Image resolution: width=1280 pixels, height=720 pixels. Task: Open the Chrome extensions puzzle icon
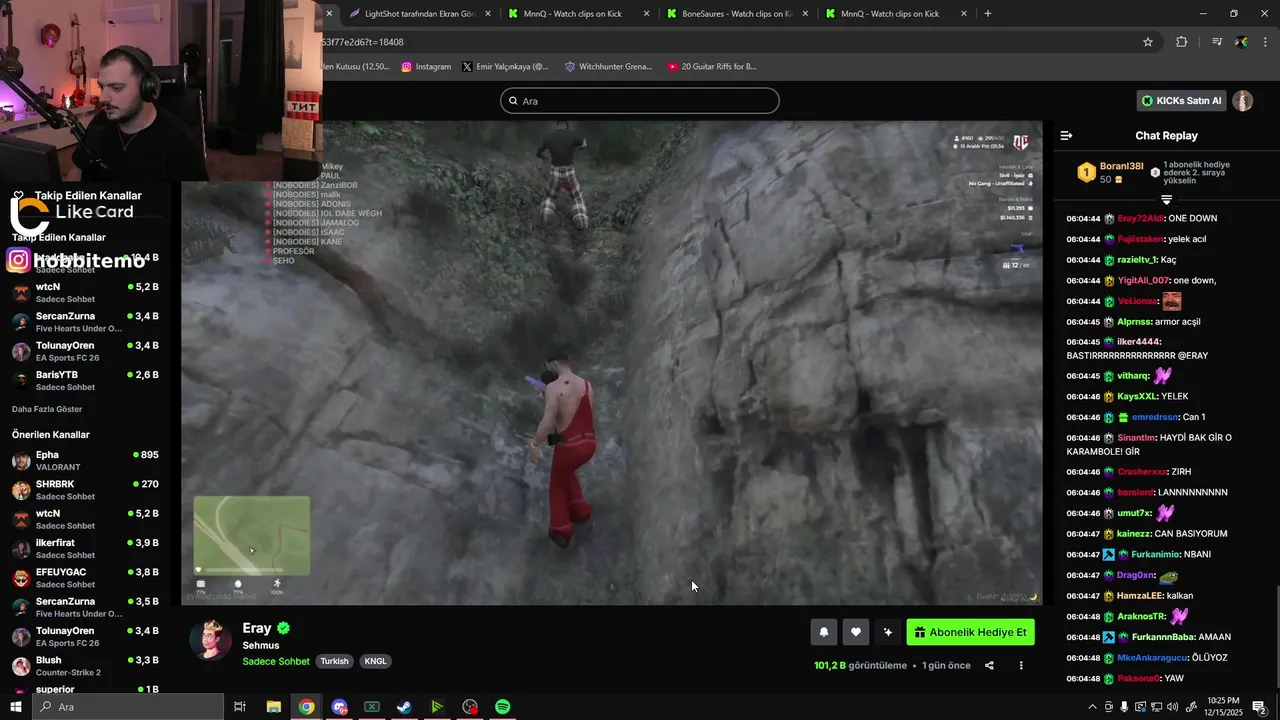(x=1182, y=42)
